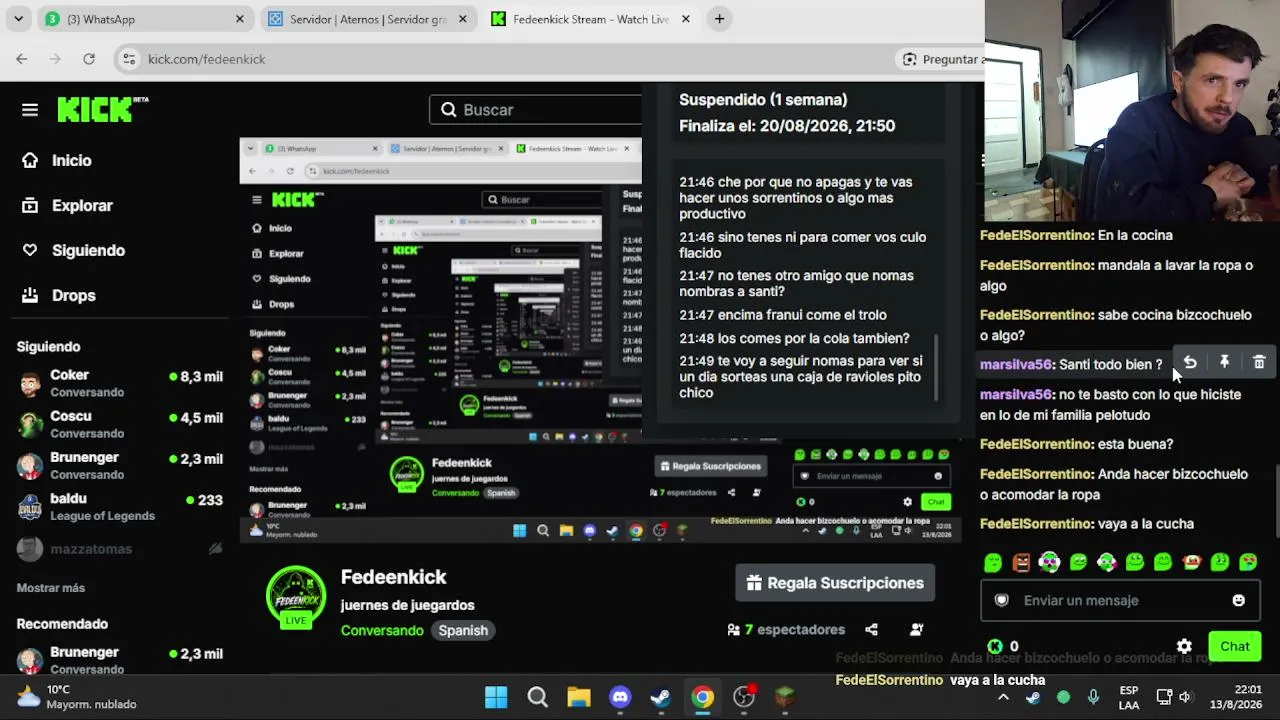The image size is (1280, 720).
Task: View site information icon in address bar
Action: (128, 59)
